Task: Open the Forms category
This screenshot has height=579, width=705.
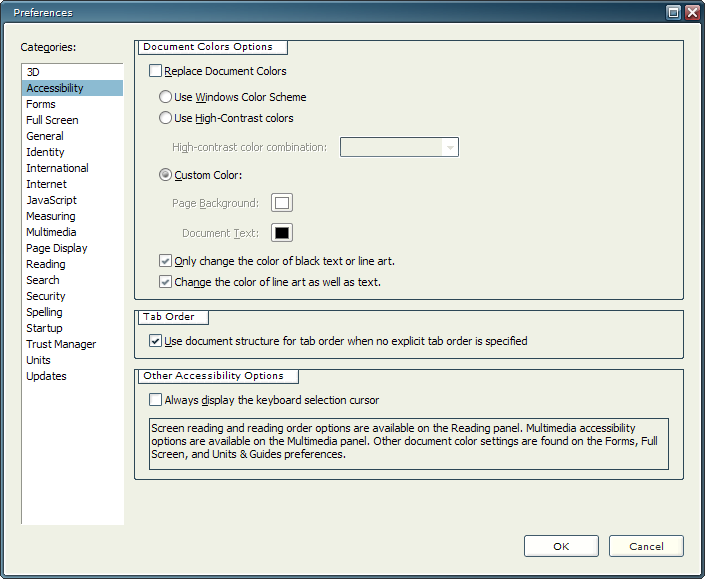Action: (72, 104)
